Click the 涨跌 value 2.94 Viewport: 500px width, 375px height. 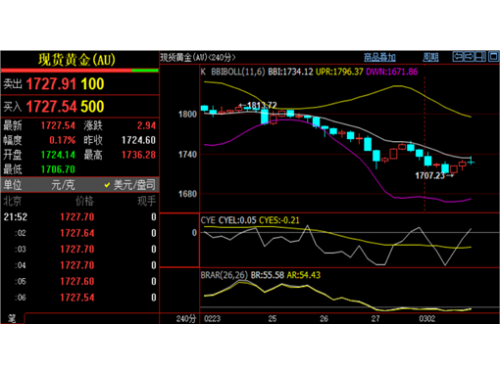tap(146, 126)
